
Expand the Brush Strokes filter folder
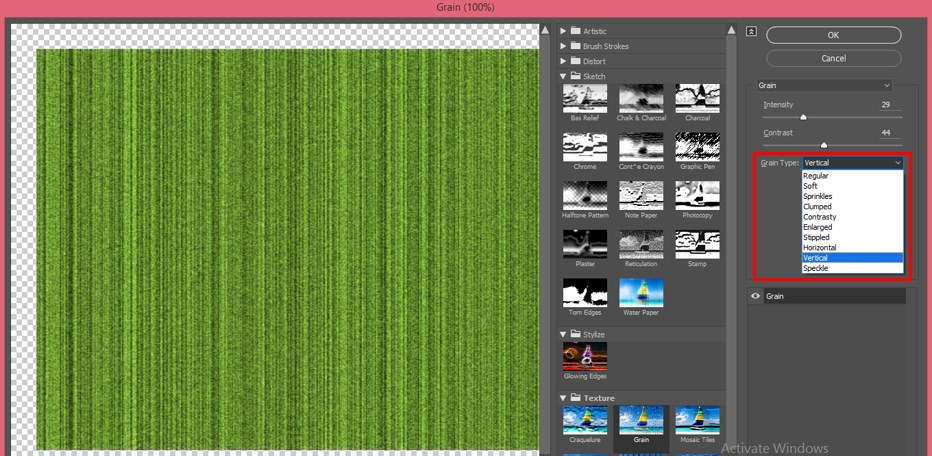(563, 46)
